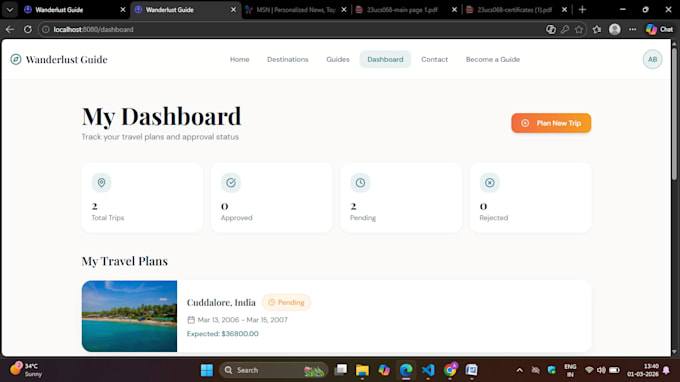Click the Approved count label
This screenshot has width=680, height=382.
(236, 218)
